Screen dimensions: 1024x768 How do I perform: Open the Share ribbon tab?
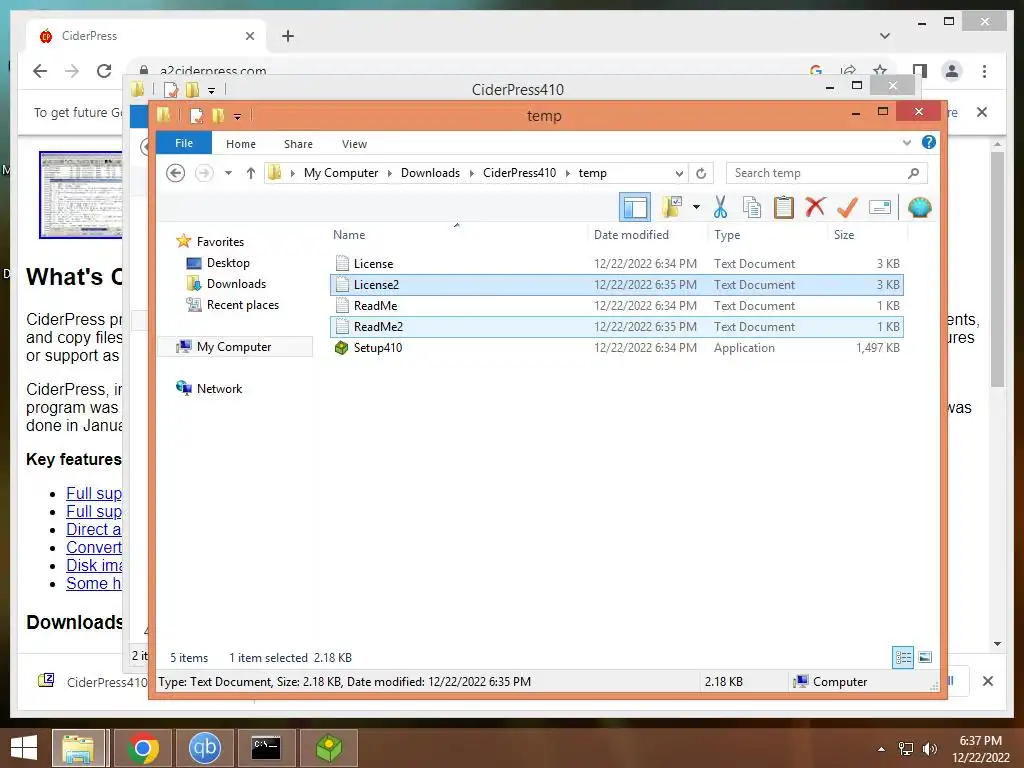click(x=298, y=144)
